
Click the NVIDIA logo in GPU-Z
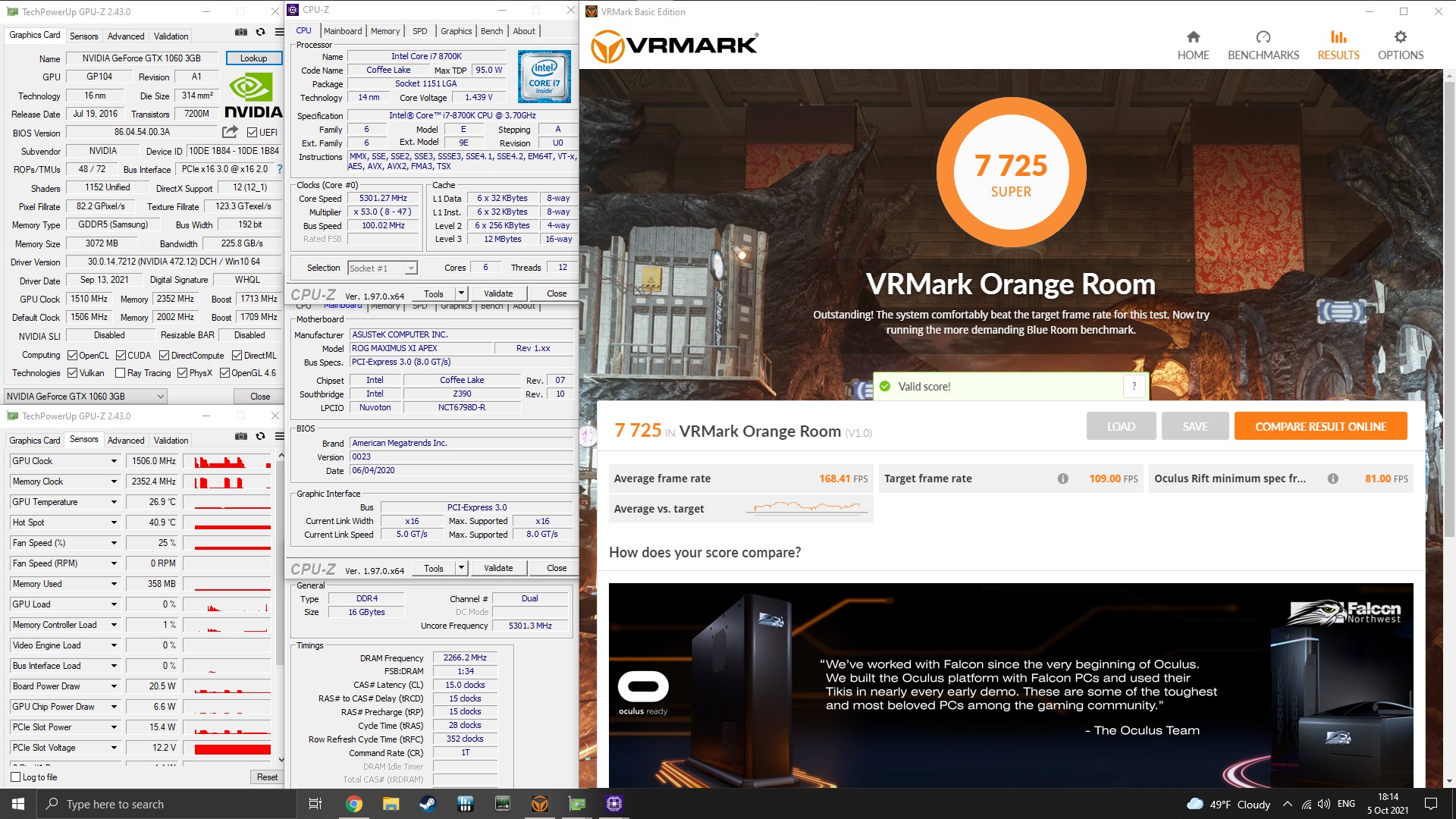tap(253, 95)
